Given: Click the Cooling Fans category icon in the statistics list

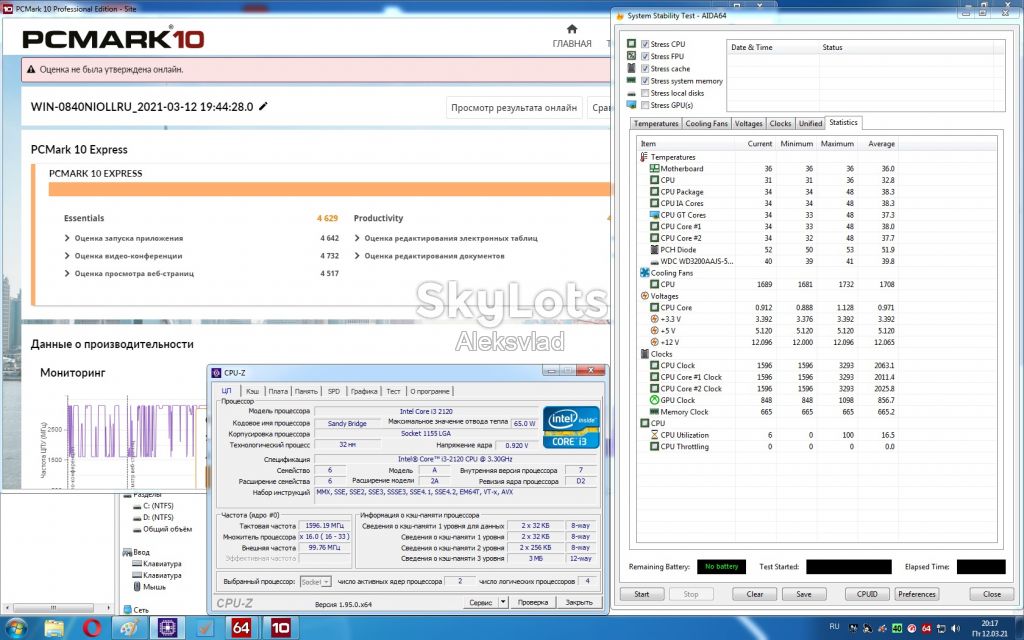Looking at the screenshot, I should coord(644,273).
